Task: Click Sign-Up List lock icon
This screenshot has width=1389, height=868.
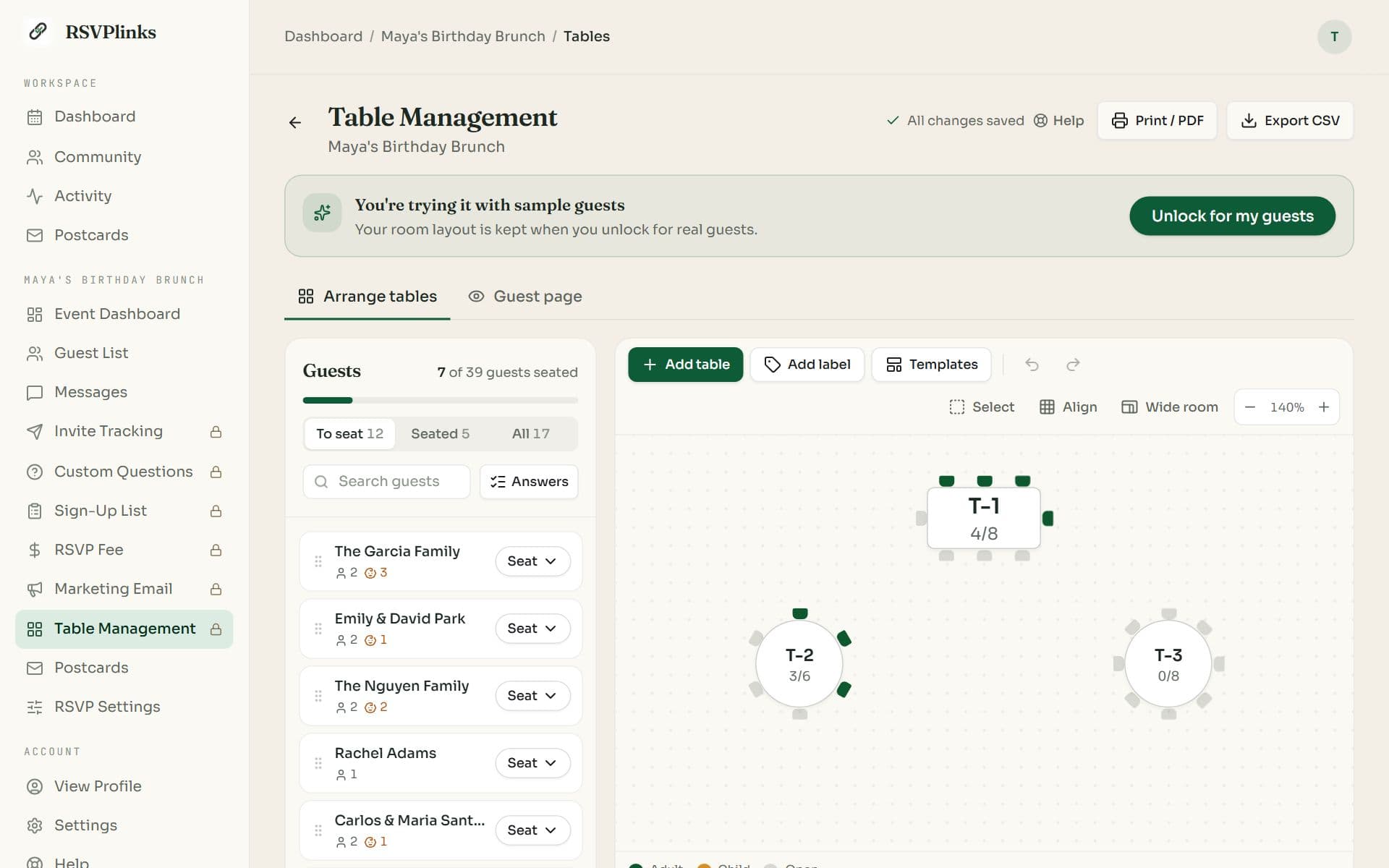Action: (216, 511)
